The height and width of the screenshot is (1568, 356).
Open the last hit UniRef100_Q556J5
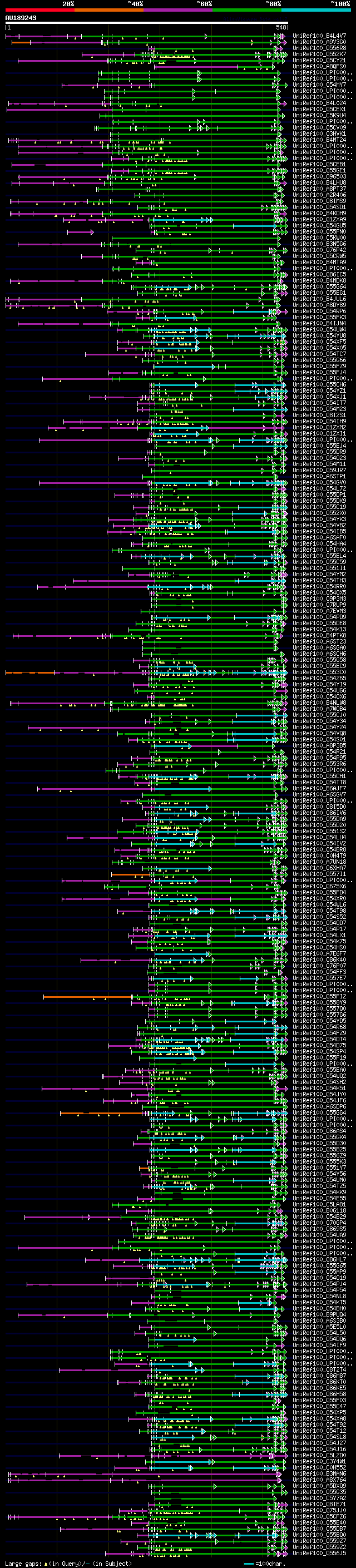(x=319, y=1554)
